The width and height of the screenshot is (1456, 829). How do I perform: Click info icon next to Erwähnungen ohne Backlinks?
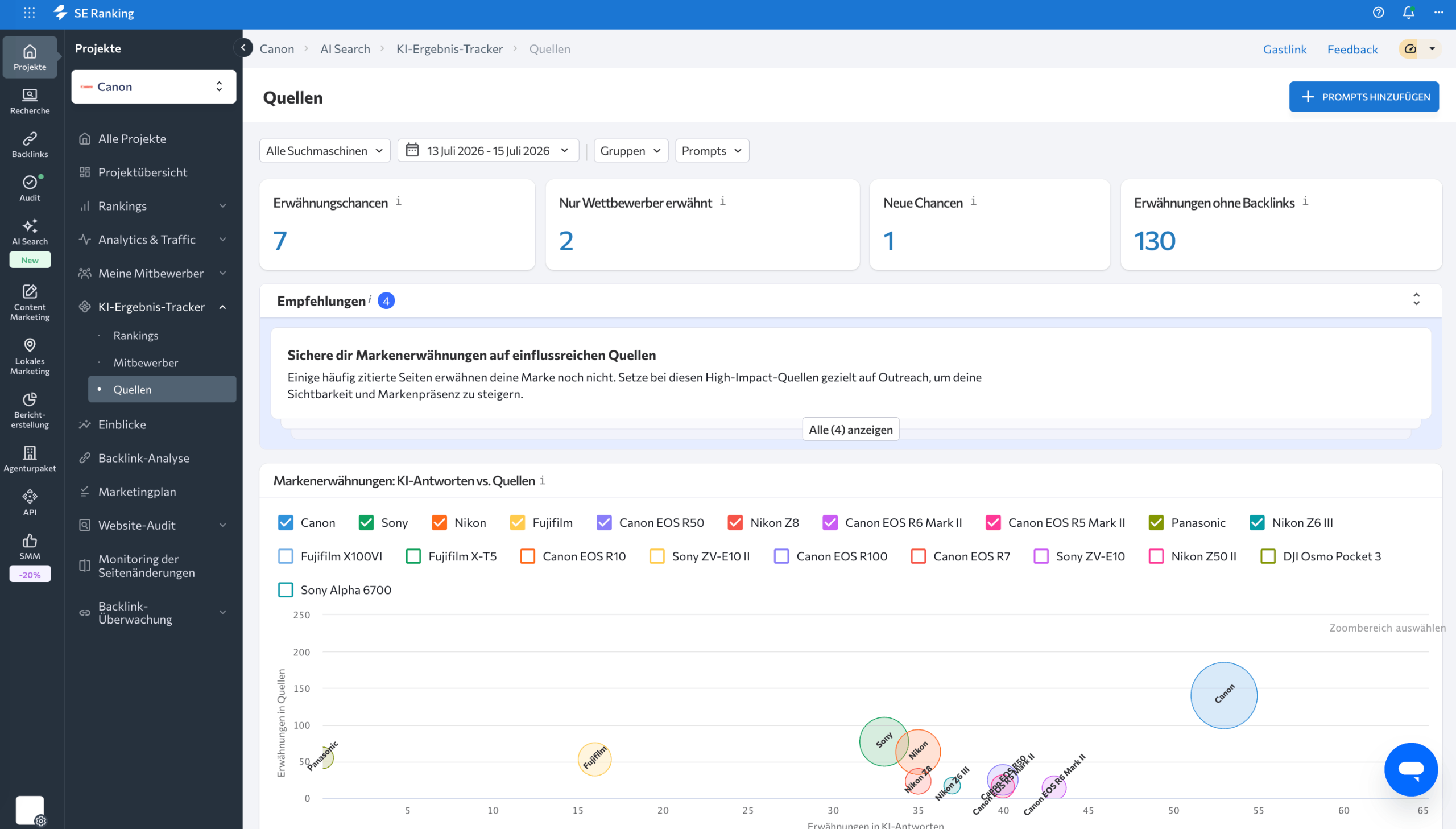pos(1305,201)
